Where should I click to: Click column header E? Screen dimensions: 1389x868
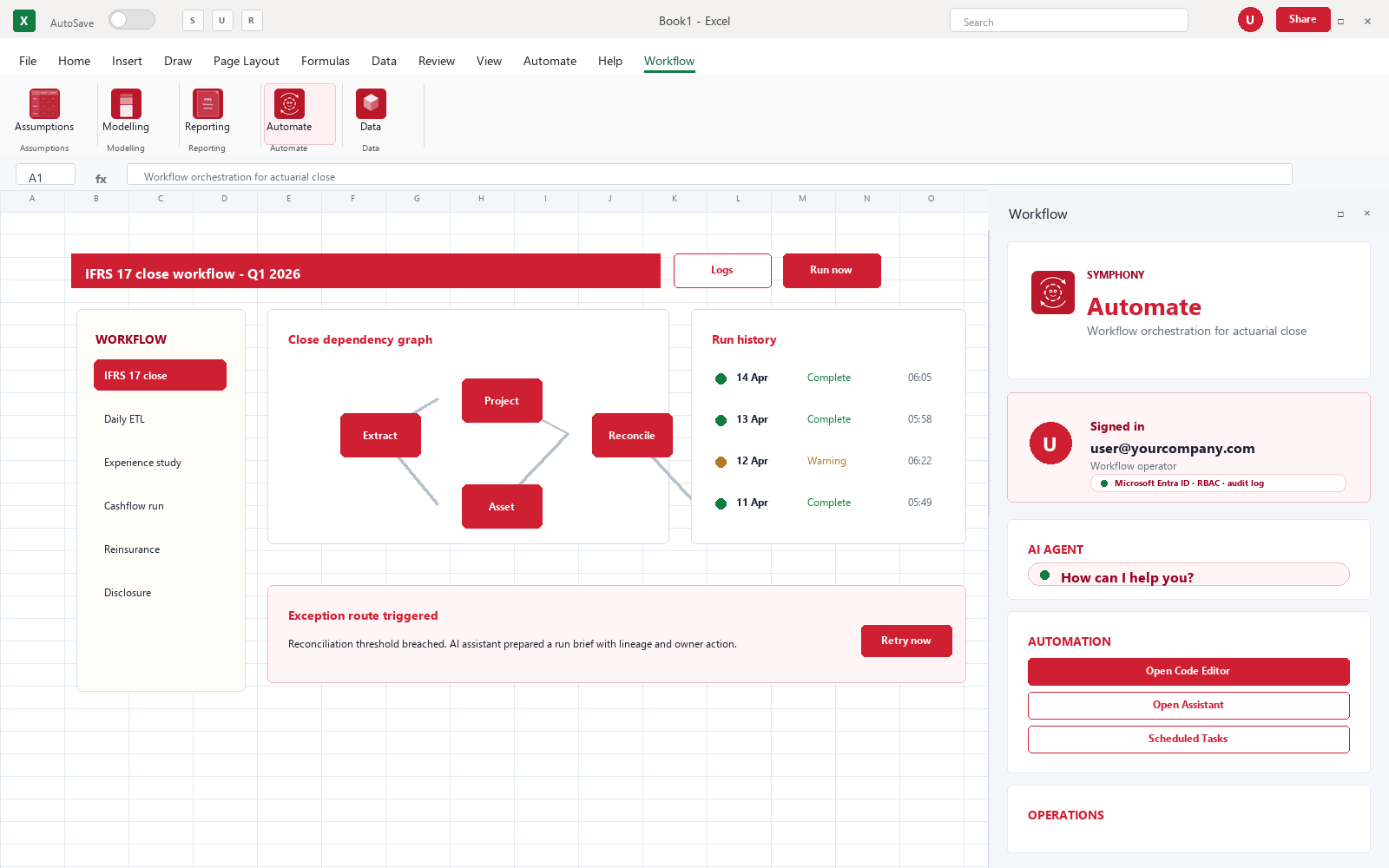[289, 199]
